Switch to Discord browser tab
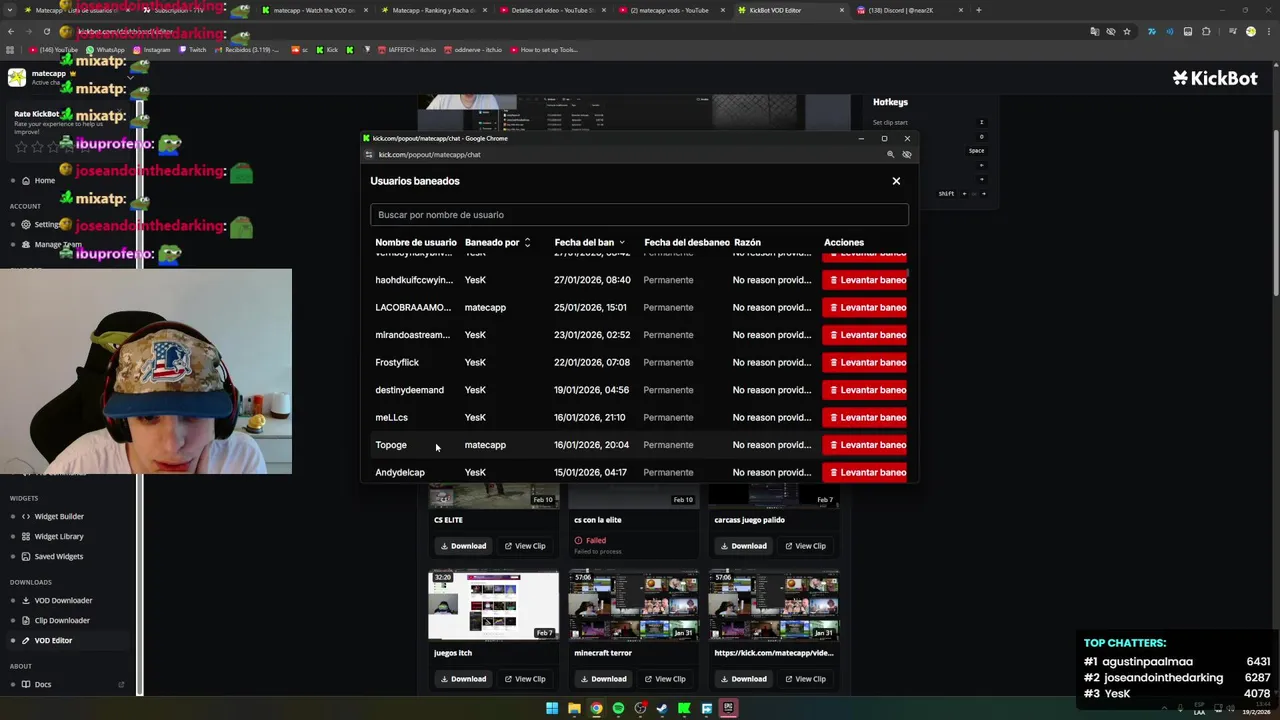The image size is (1280, 720). point(908,10)
